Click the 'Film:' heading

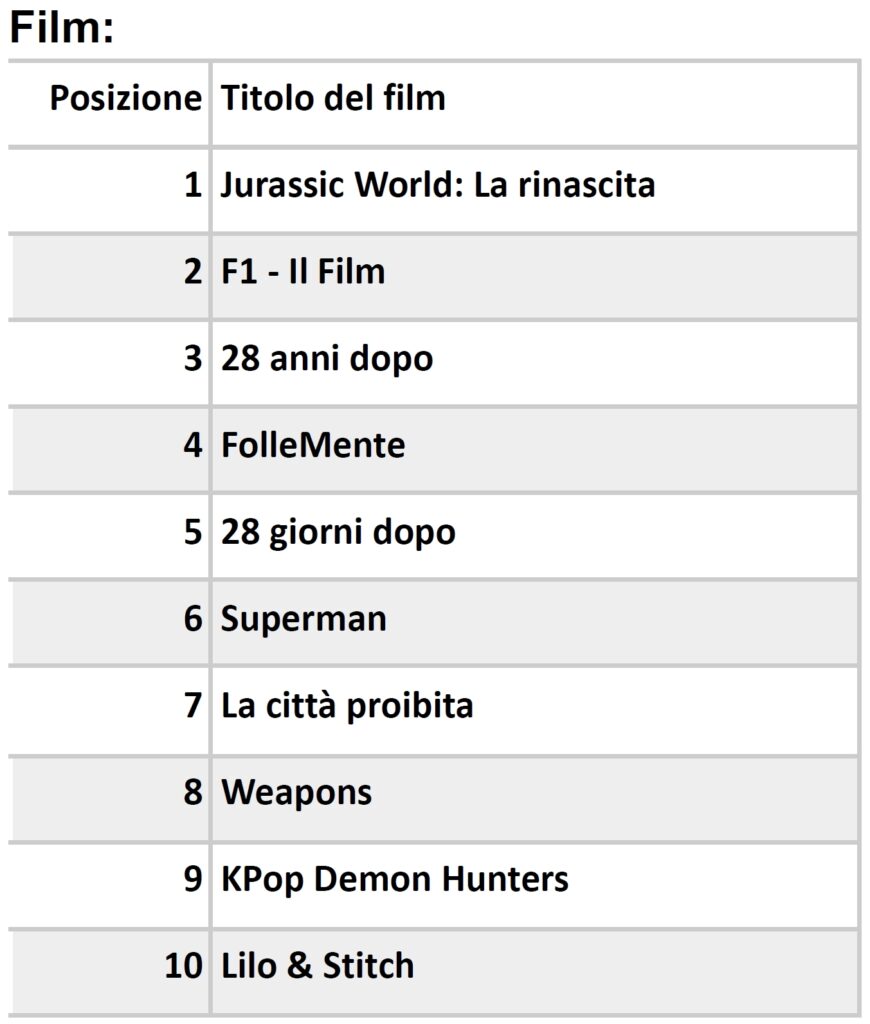pyautogui.click(x=62, y=28)
